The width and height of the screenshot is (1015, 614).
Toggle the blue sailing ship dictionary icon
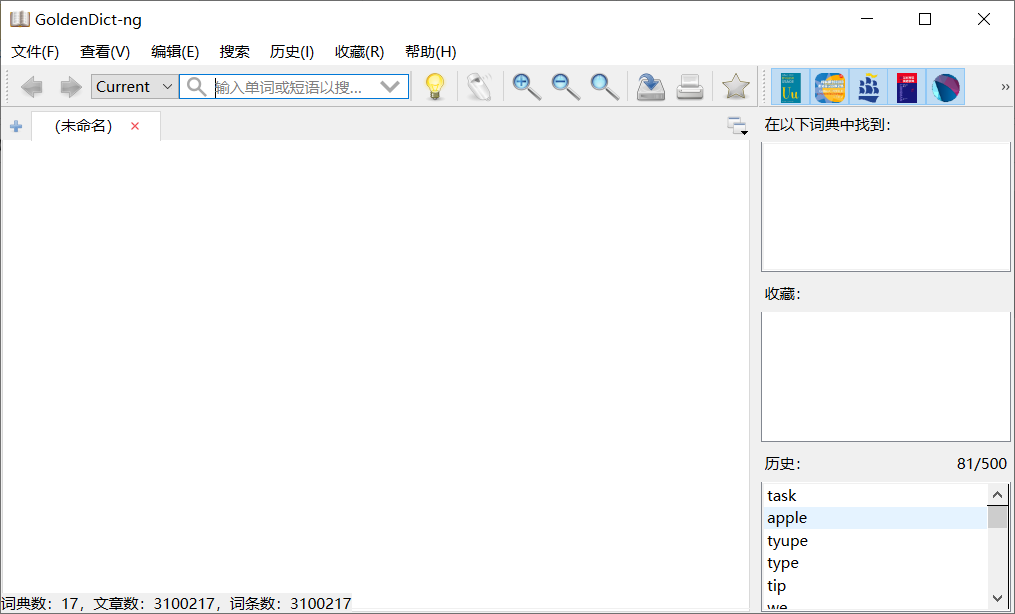(868, 87)
